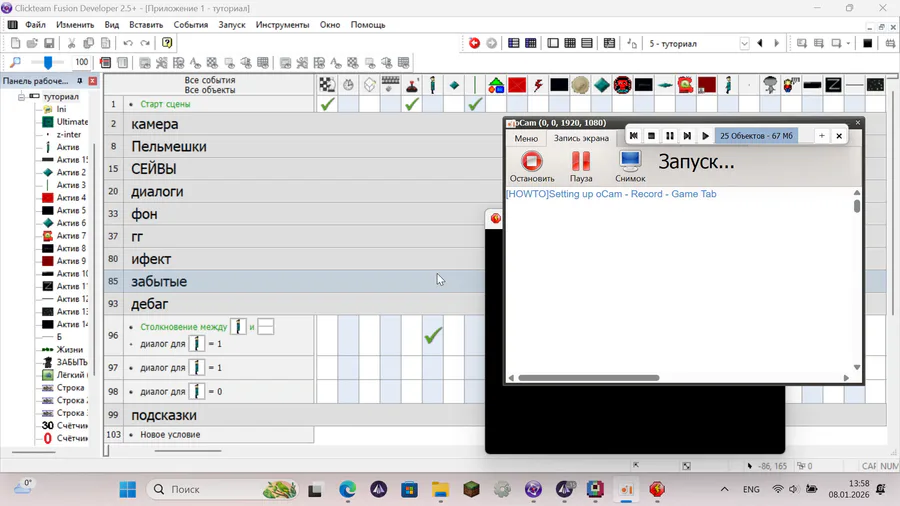Open the Запуск menu
Viewport: 900px width, 506px height.
[232, 25]
